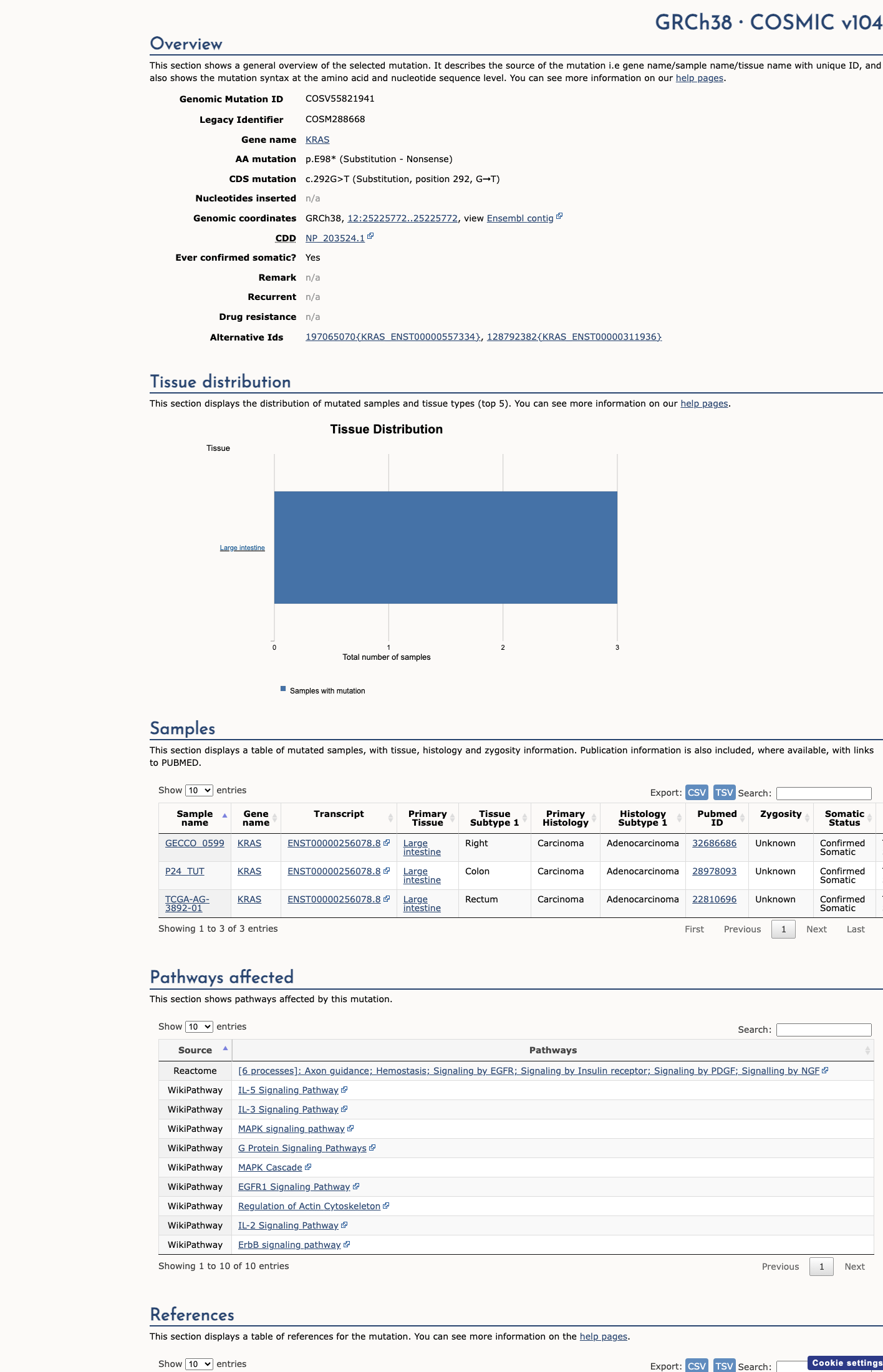Open IL-2 Signaling Pathway link
Viewport: 883px width, 1372px height.
click(x=288, y=1225)
